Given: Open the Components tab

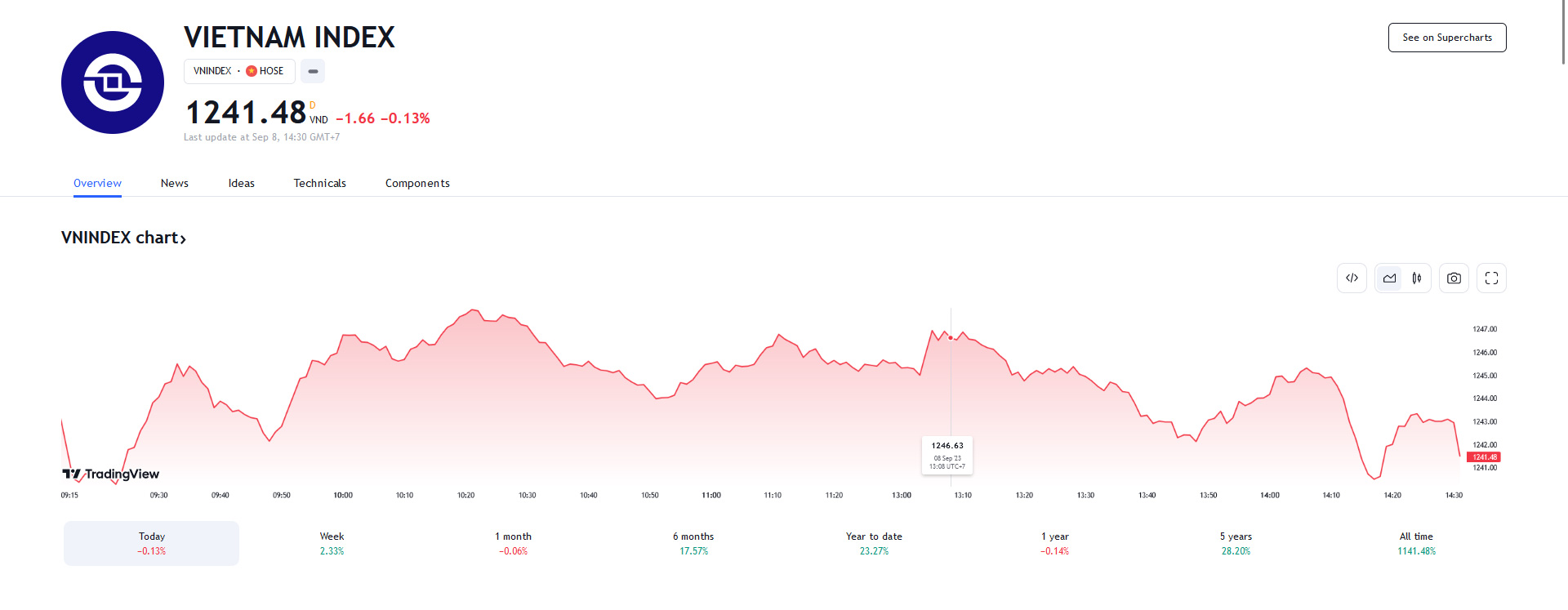Looking at the screenshot, I should point(417,183).
